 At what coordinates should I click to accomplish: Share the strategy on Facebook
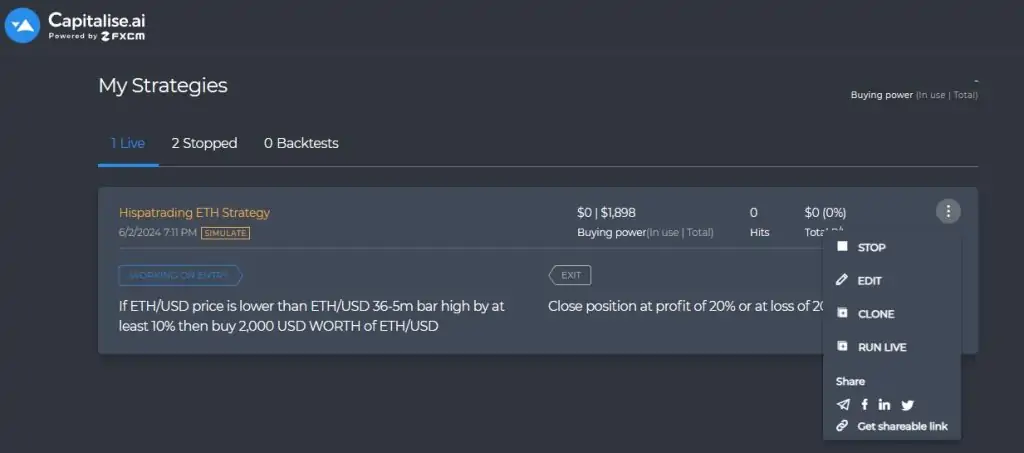864,405
